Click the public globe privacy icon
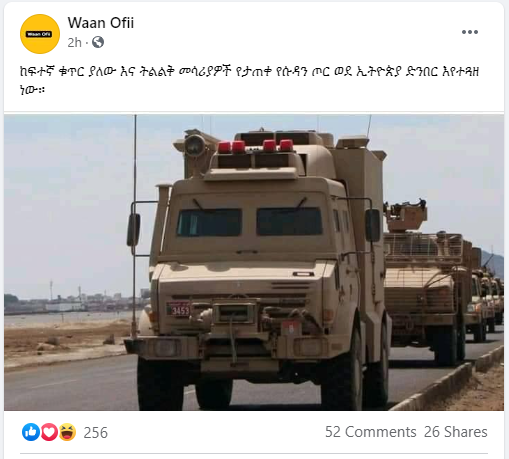The width and height of the screenshot is (509, 459). pyautogui.click(x=98, y=42)
